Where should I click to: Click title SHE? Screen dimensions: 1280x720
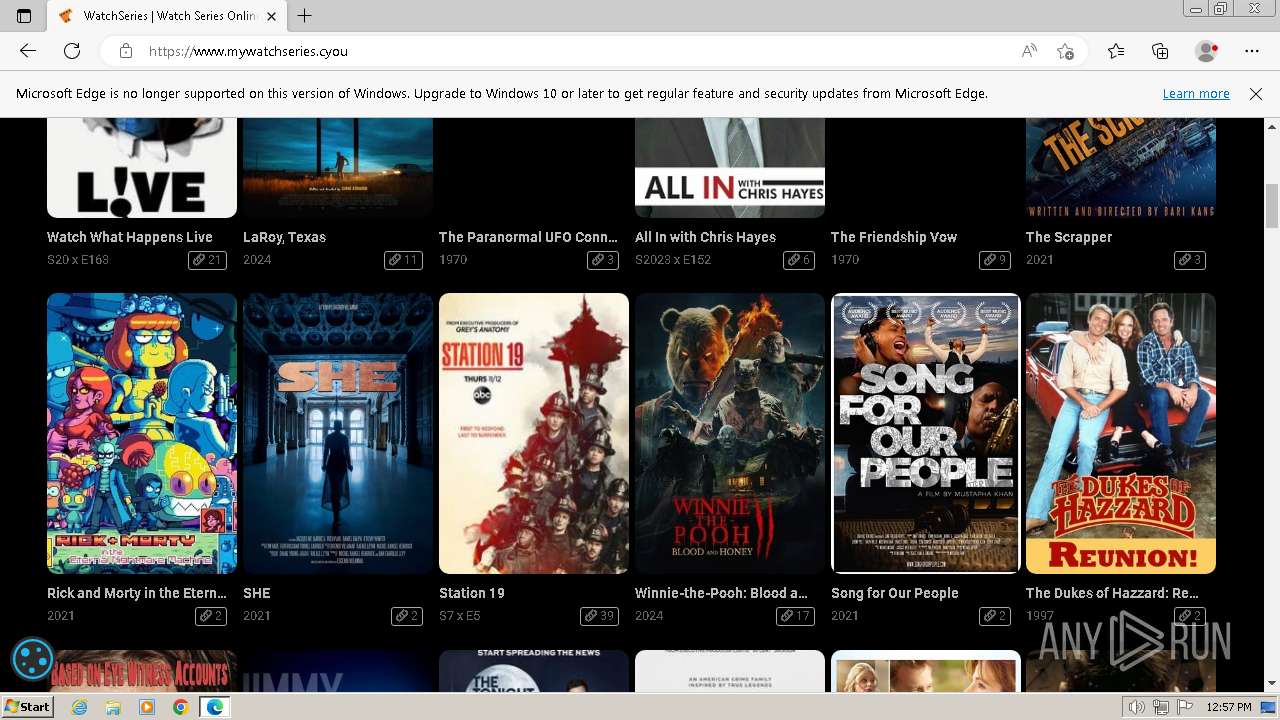[257, 593]
